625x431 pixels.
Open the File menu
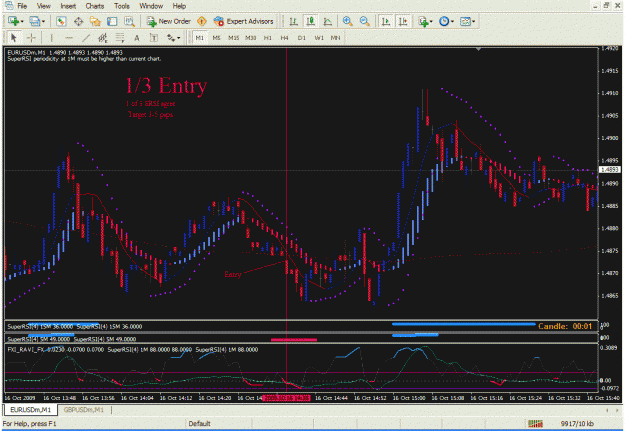pyautogui.click(x=22, y=6)
